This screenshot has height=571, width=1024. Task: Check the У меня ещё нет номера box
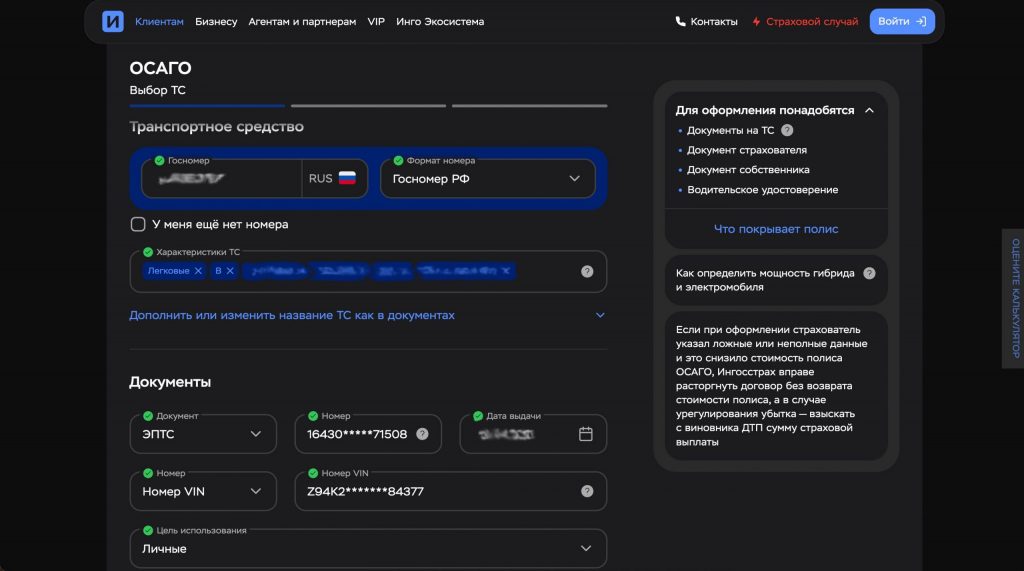(x=138, y=224)
